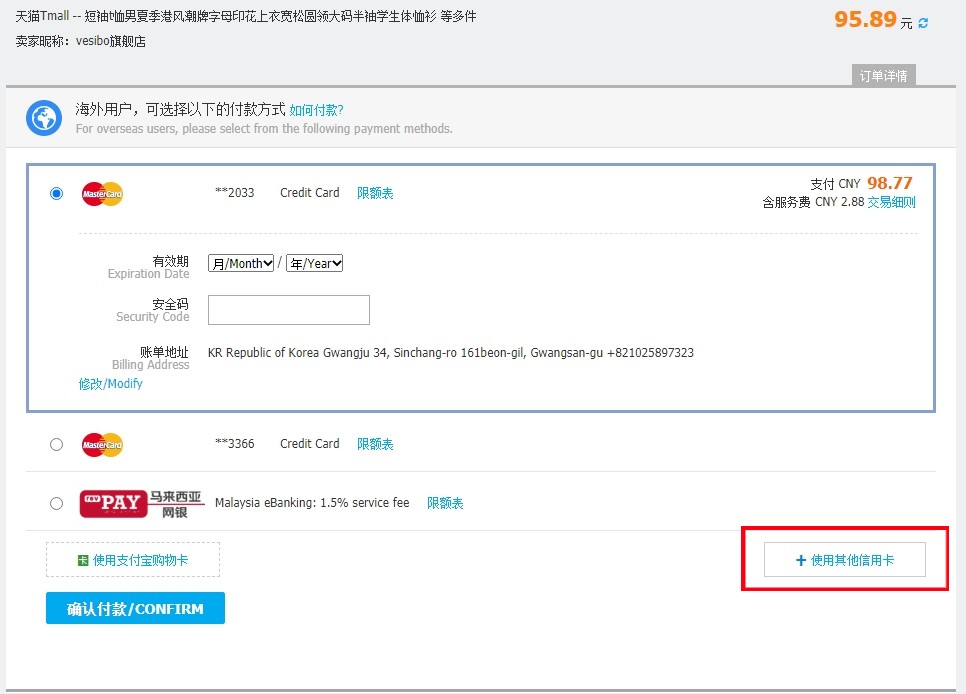Image resolution: width=966 pixels, height=694 pixels.
Task: Click the 使用支付宝购物卡 button
Action: point(132,560)
